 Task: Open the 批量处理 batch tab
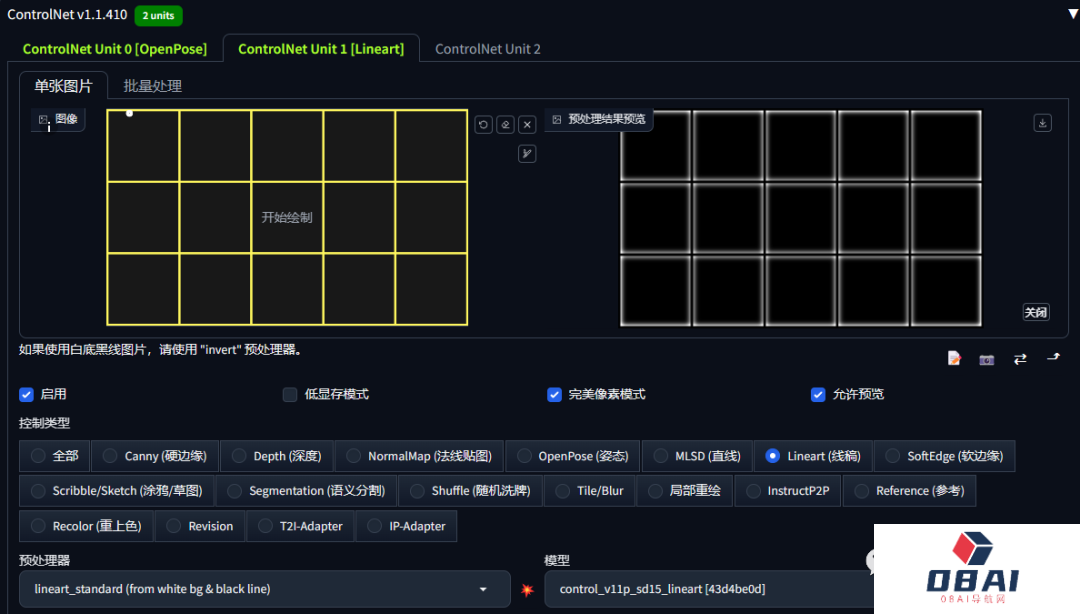point(152,86)
